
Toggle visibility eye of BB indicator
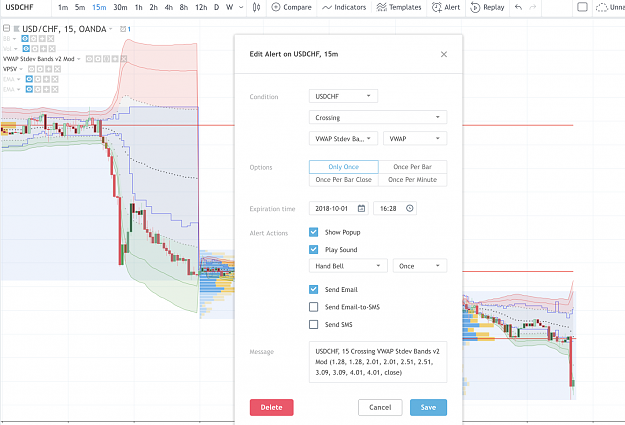coord(25,39)
